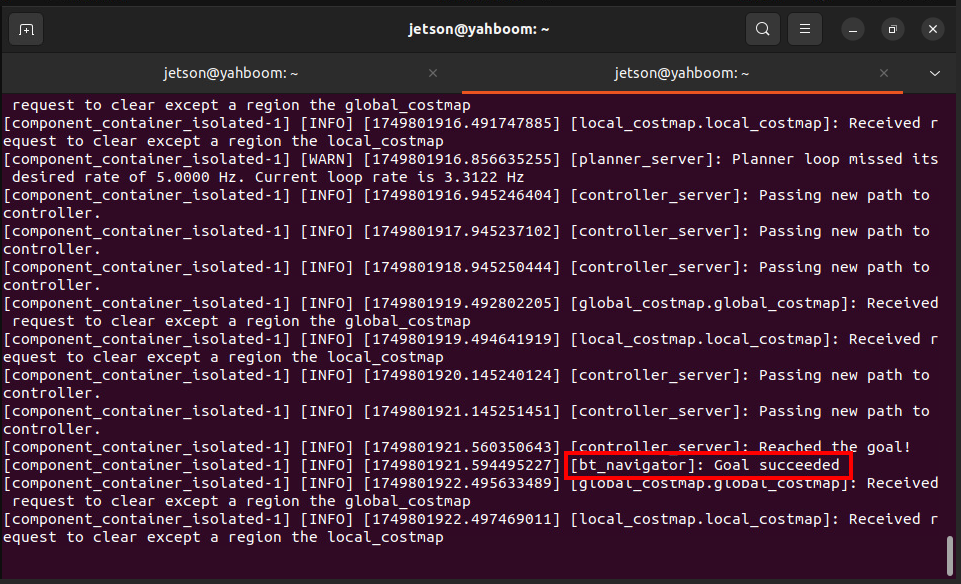This screenshot has width=961, height=584.
Task: Click the terminal vertical scrollbar thumb
Action: pos(949,556)
